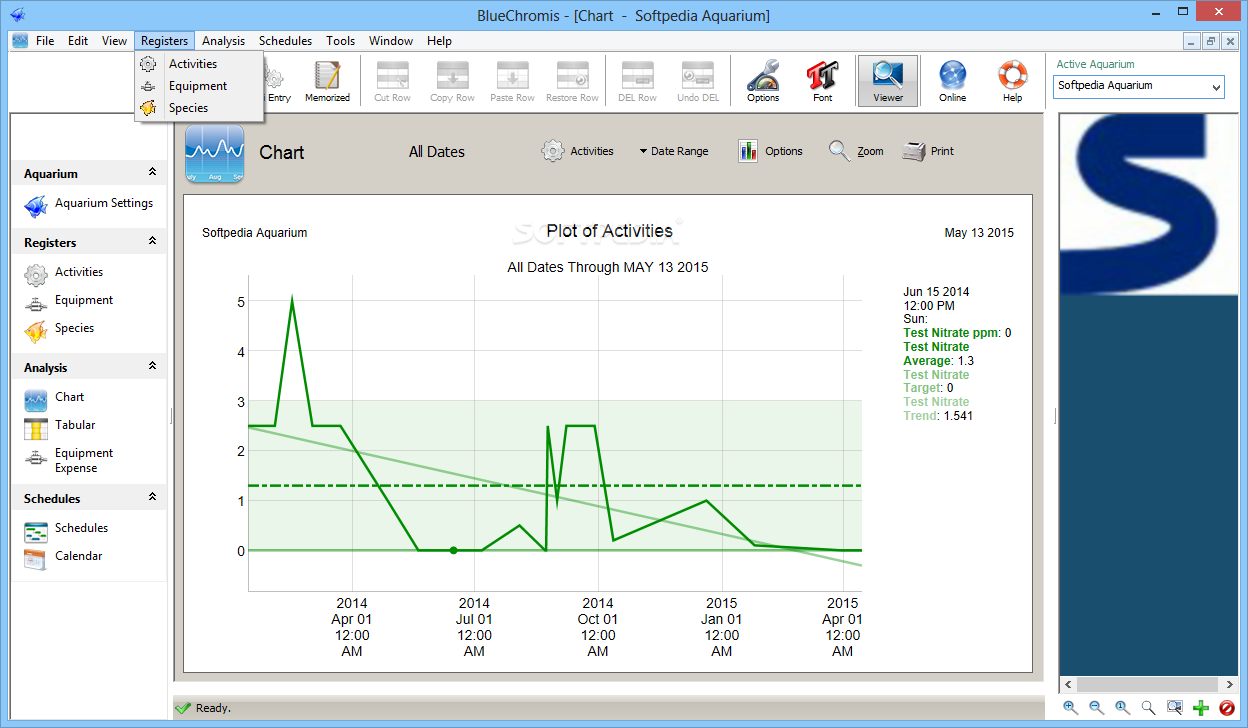Click the red remove-image icon
1248x728 pixels.
coord(1227,708)
